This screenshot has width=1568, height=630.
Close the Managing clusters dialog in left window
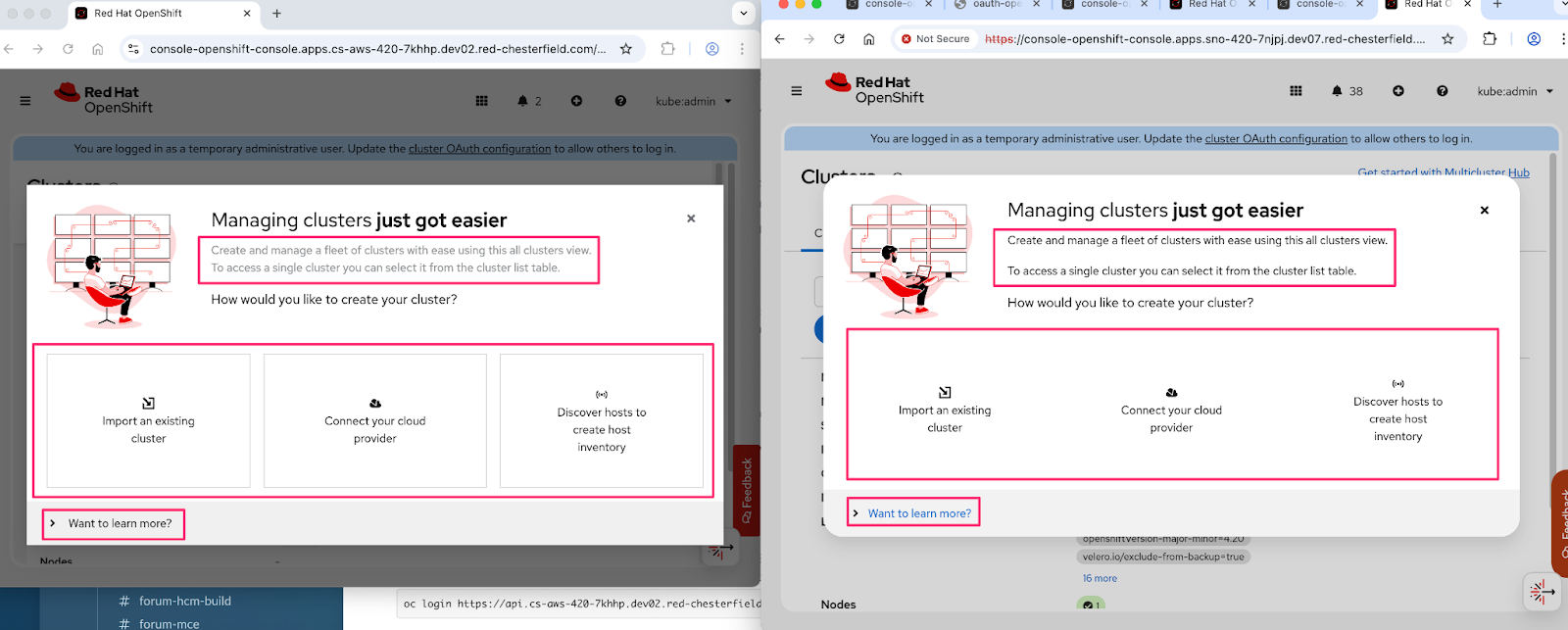click(x=691, y=218)
